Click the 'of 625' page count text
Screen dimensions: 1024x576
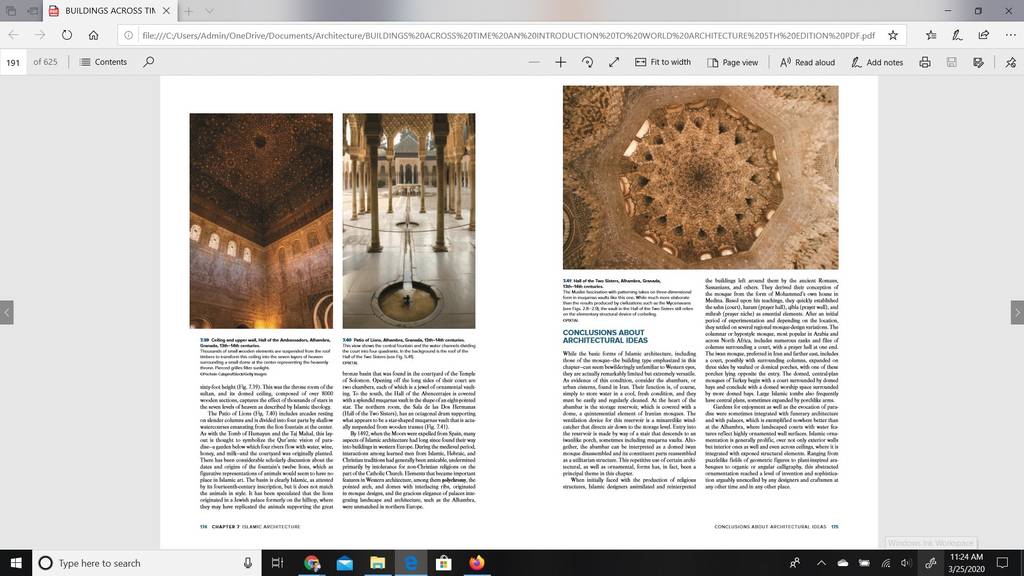(45, 62)
